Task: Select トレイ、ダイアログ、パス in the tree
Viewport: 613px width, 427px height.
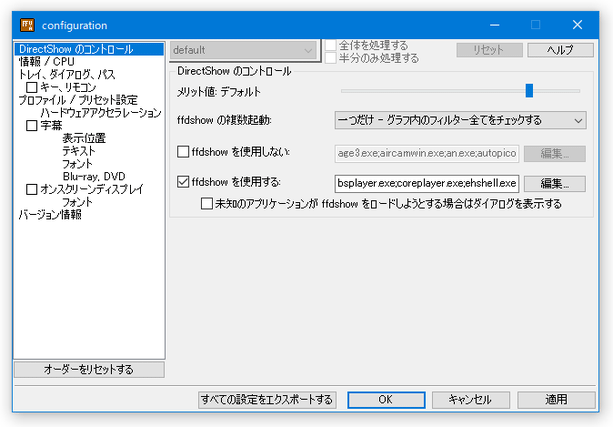Action: click(x=67, y=74)
